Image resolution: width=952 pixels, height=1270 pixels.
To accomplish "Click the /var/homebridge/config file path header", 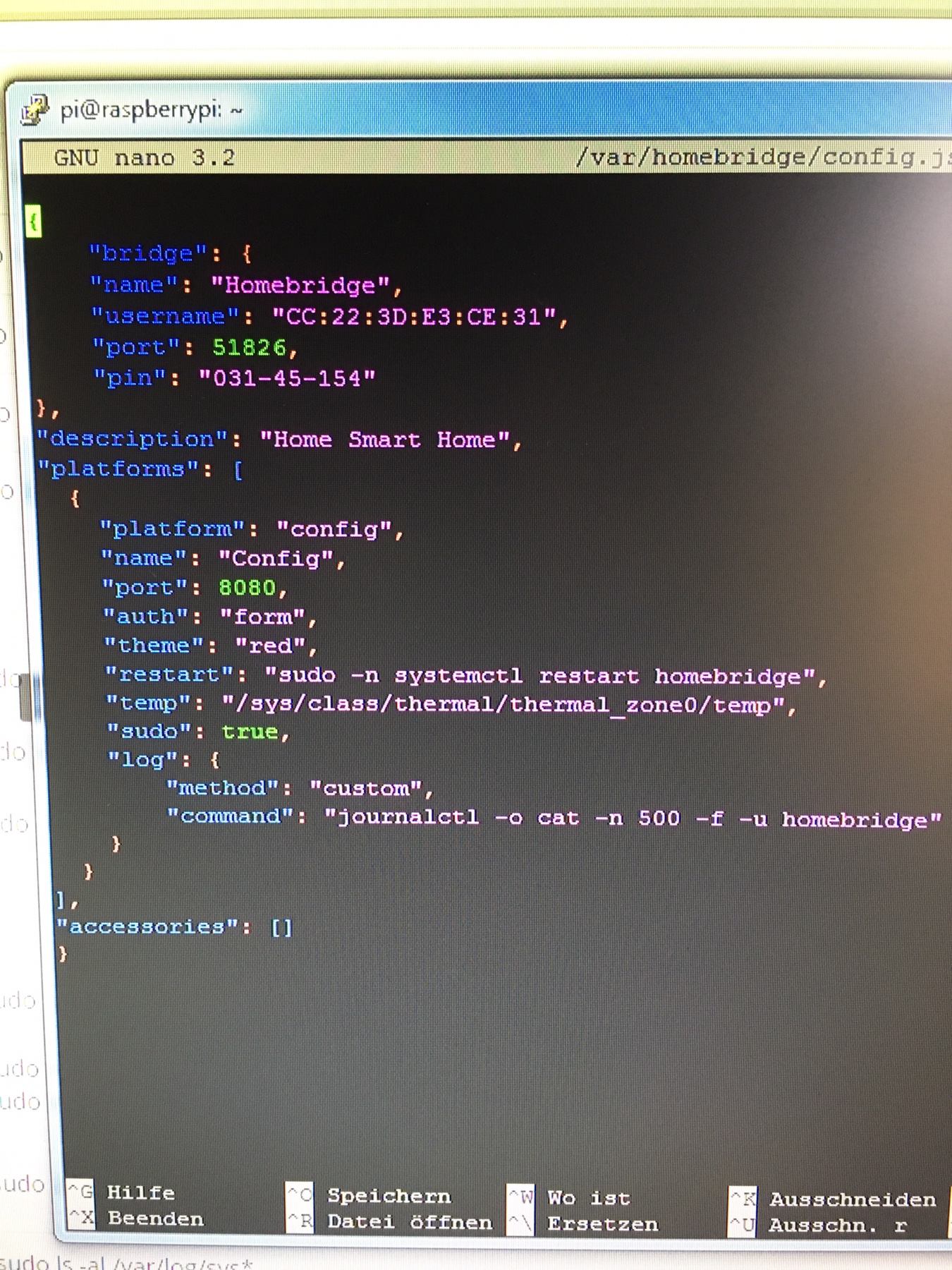I will pos(762,157).
